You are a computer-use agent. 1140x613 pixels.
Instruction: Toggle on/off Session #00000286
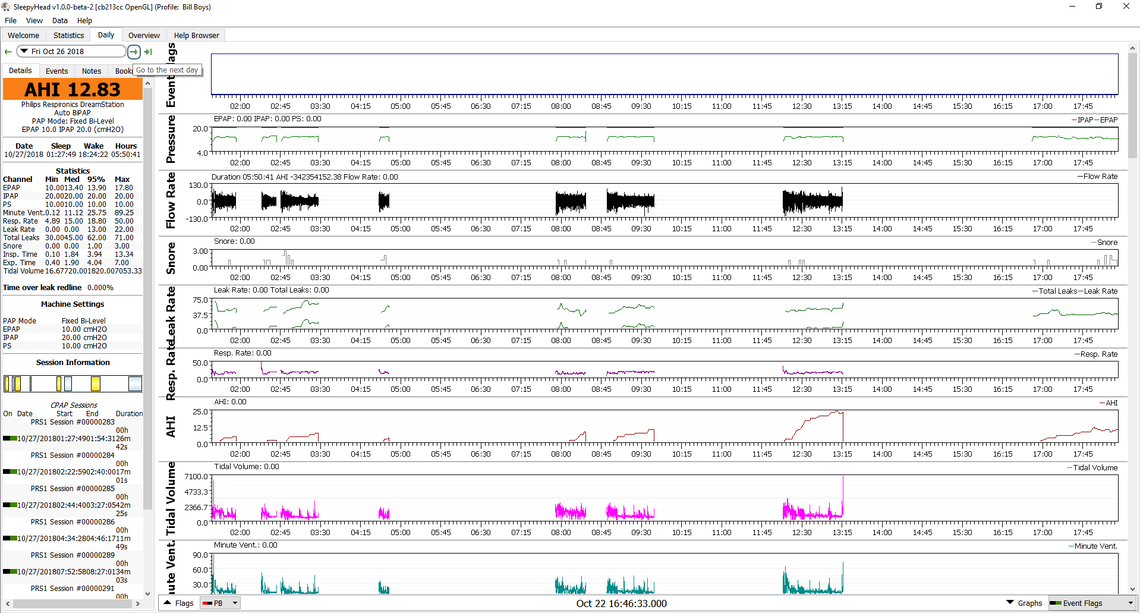click(9, 538)
